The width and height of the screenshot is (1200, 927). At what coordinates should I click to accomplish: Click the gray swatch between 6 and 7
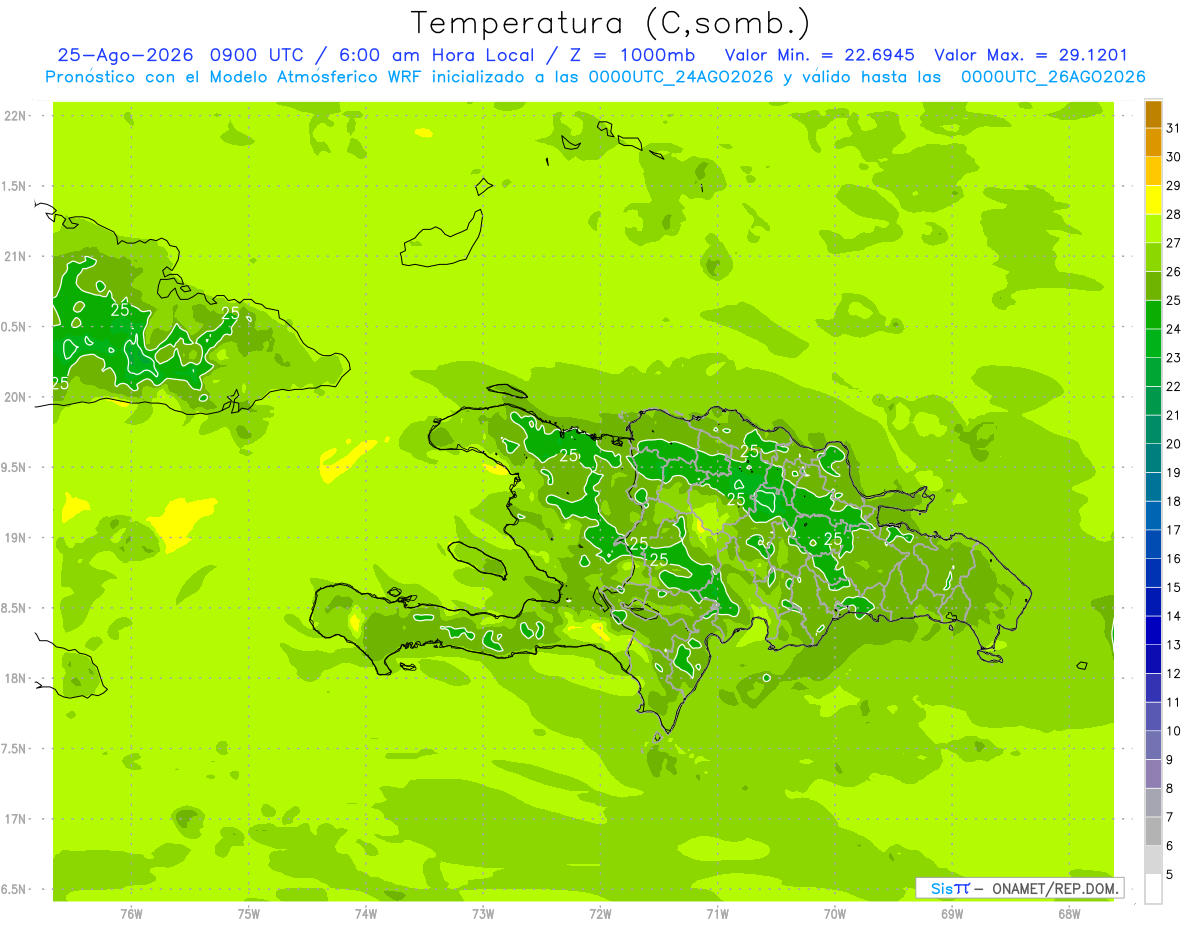(1153, 831)
